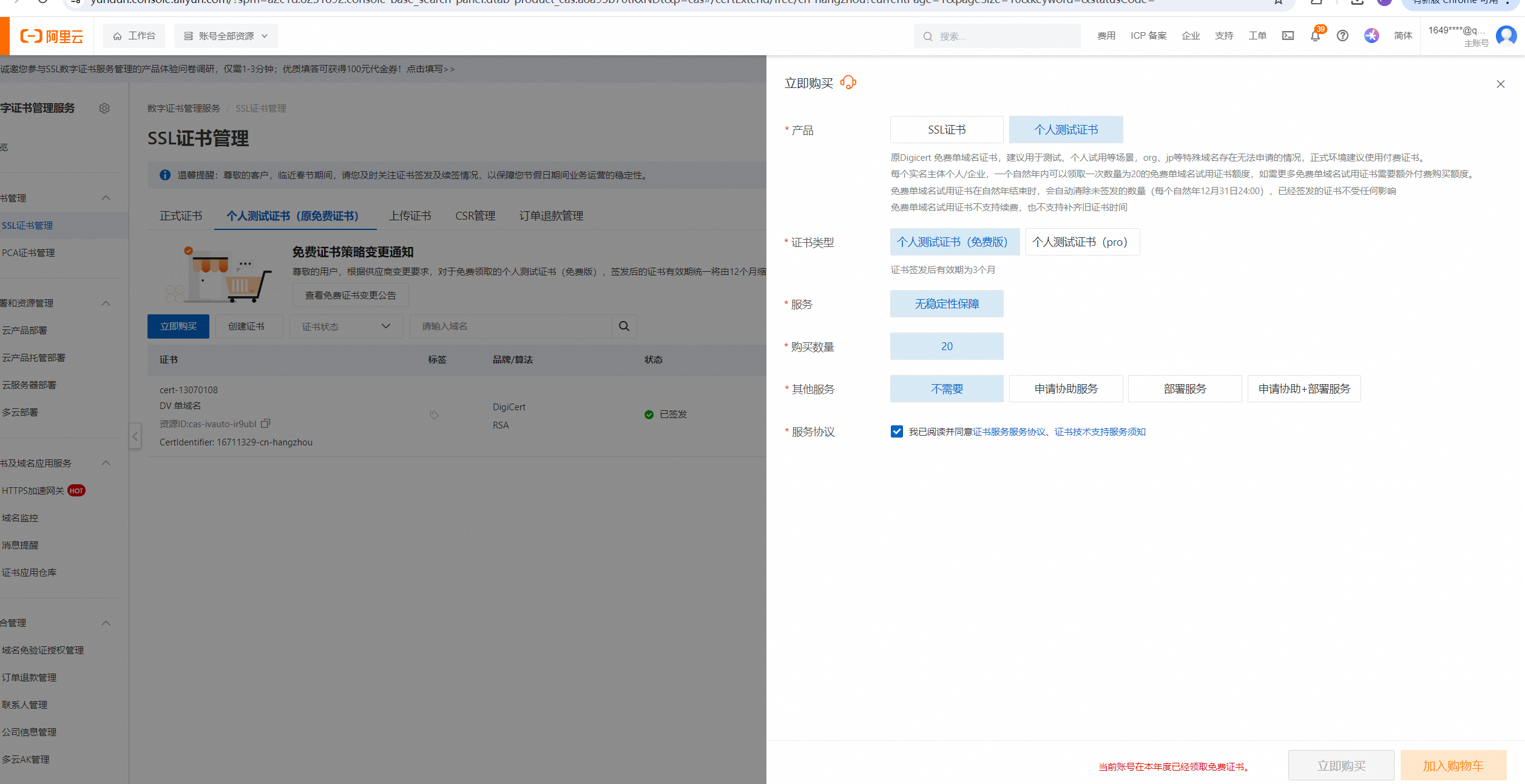Open the cloud shell terminal icon

(1288, 36)
